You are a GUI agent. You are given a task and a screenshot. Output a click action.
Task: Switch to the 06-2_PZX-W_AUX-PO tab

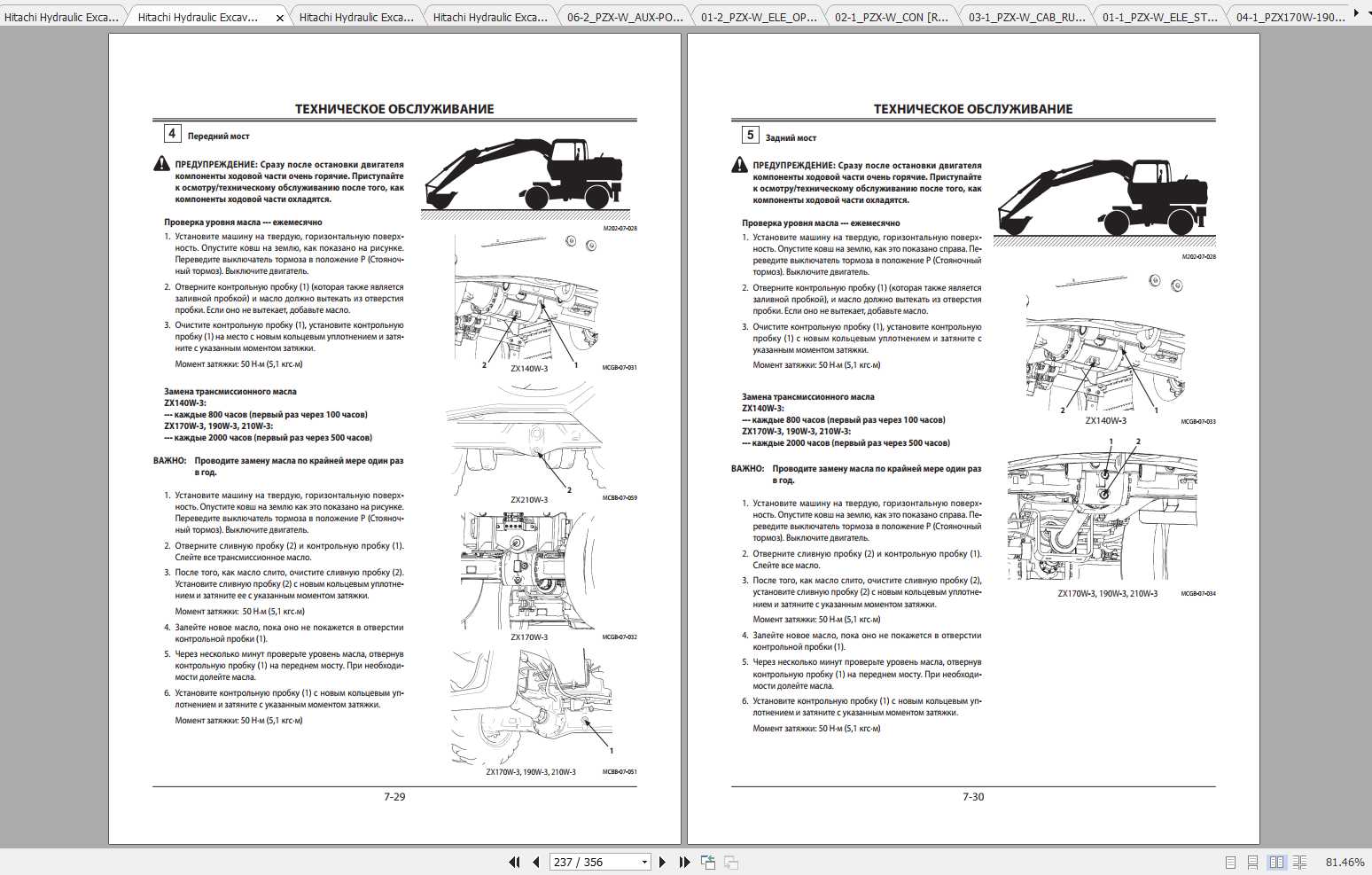coord(625,15)
